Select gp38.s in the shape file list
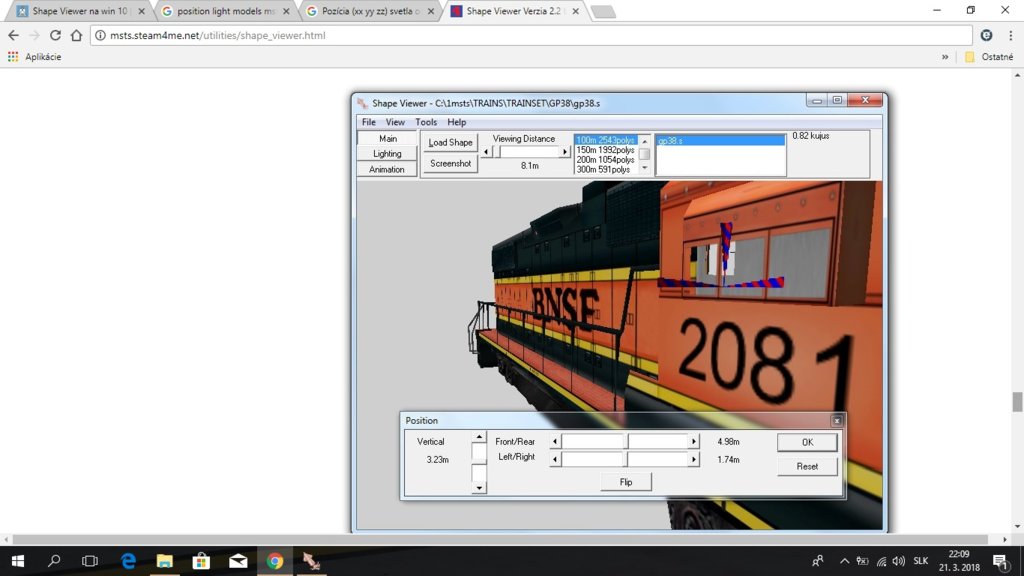 click(x=719, y=141)
